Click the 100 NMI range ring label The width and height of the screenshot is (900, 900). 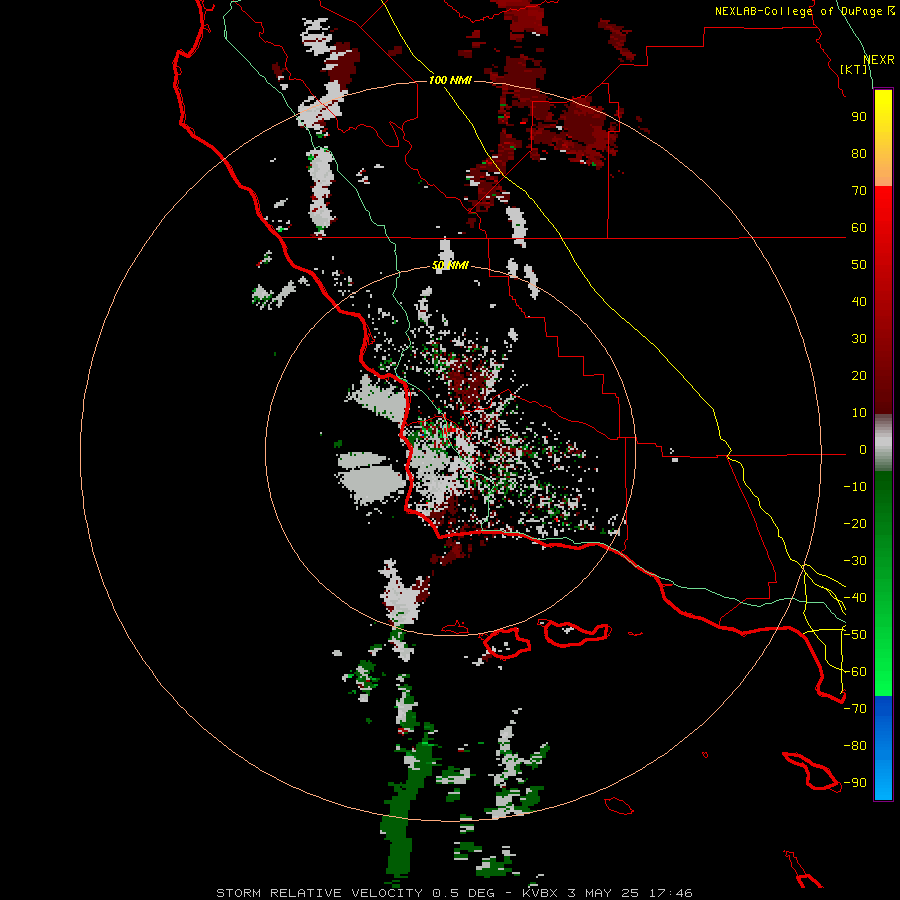point(450,80)
